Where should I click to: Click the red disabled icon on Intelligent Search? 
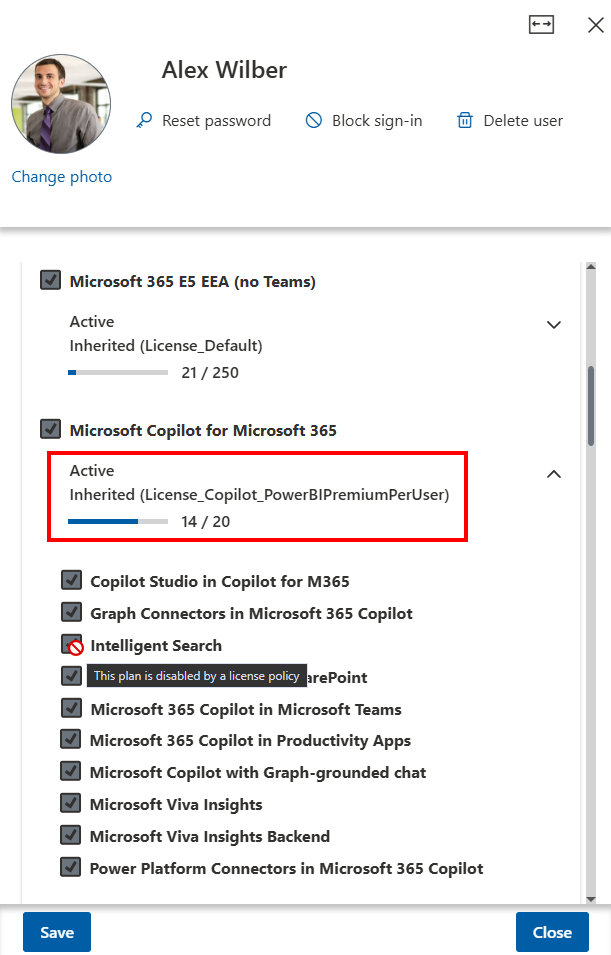76,647
